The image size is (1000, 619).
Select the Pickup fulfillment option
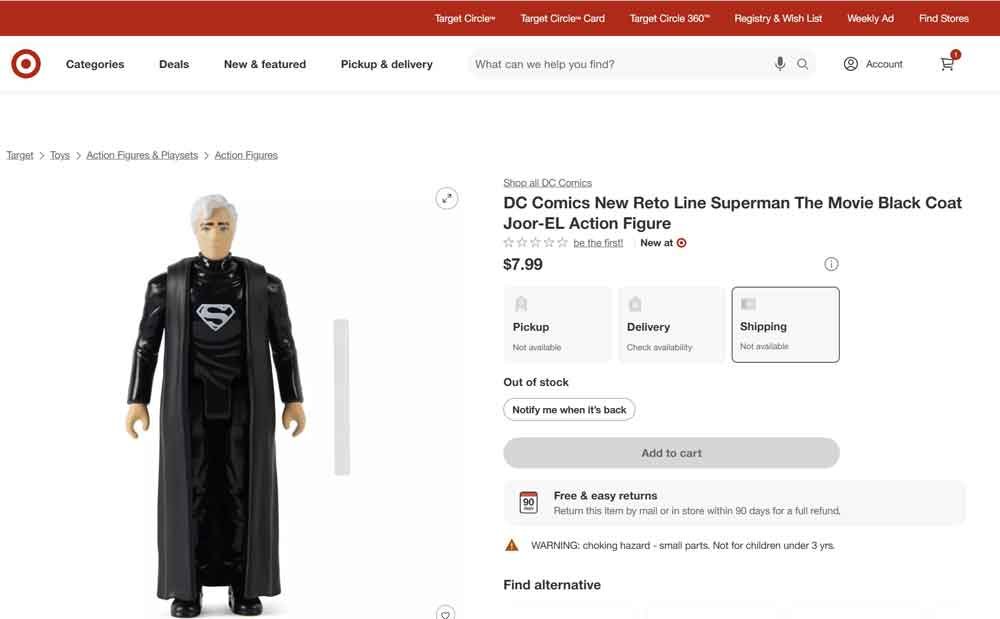[x=558, y=325]
